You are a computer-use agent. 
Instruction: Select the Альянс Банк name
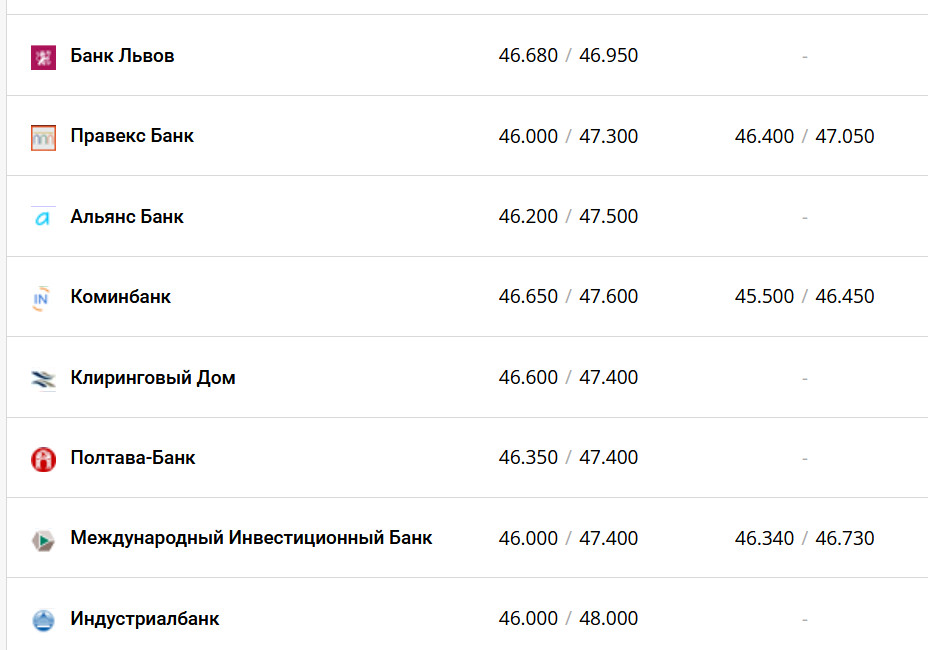click(127, 217)
